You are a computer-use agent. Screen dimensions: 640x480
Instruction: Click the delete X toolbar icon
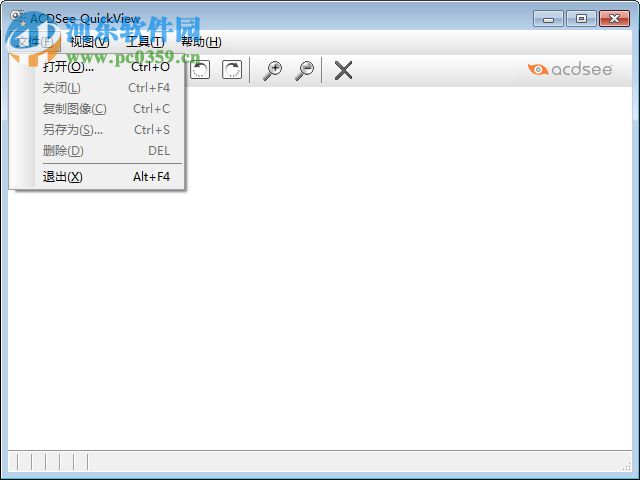click(343, 70)
